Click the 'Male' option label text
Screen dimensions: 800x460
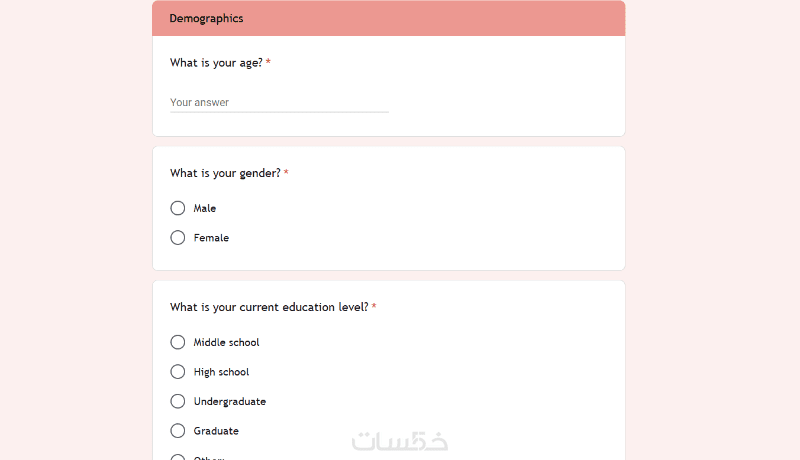coord(205,208)
